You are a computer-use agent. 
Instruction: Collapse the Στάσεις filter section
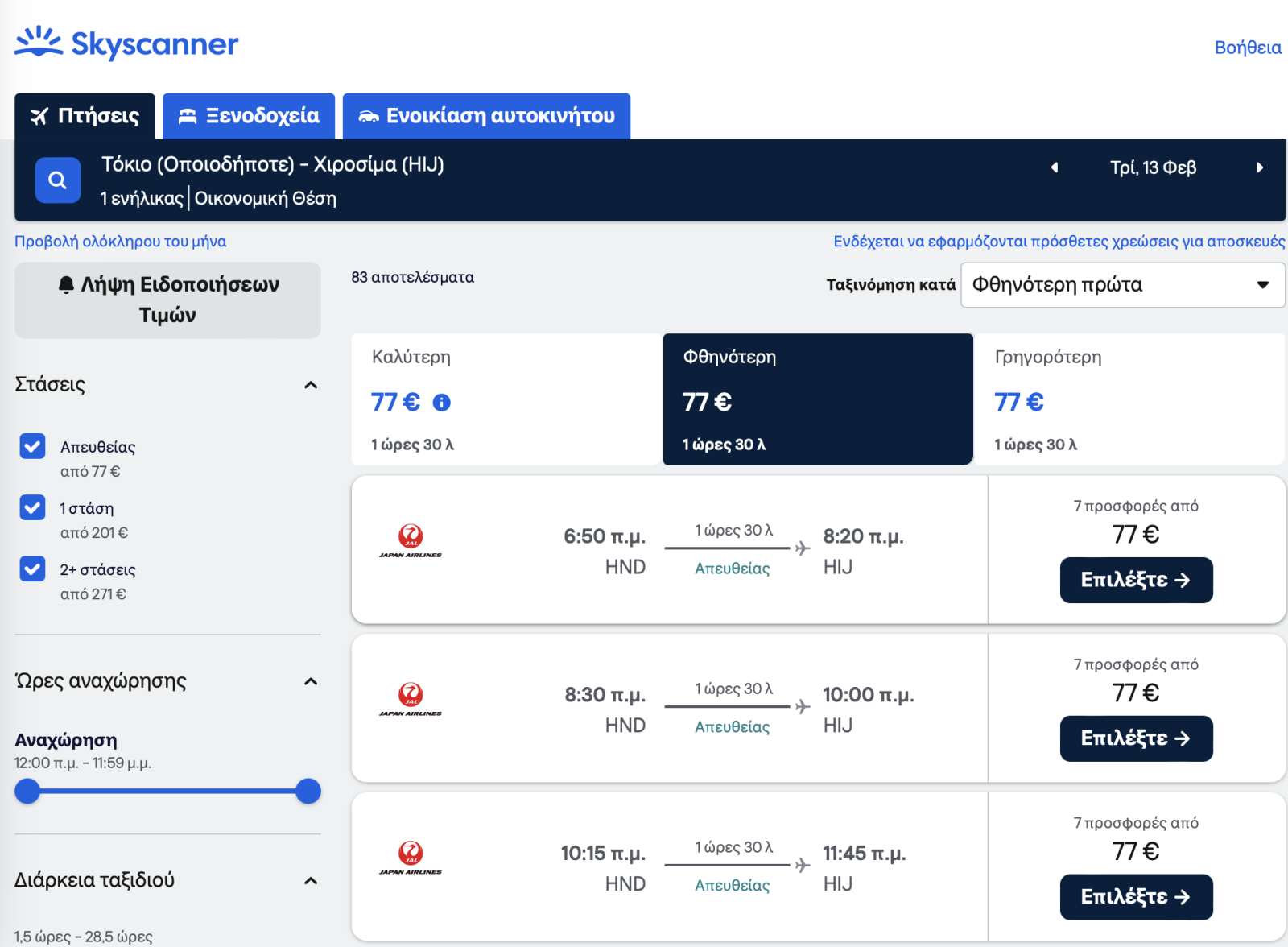pyautogui.click(x=311, y=385)
